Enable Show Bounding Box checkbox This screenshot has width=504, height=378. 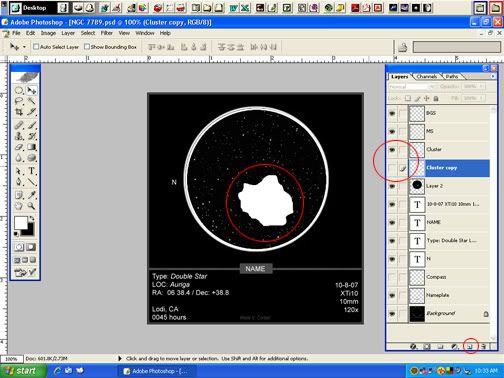click(x=87, y=47)
